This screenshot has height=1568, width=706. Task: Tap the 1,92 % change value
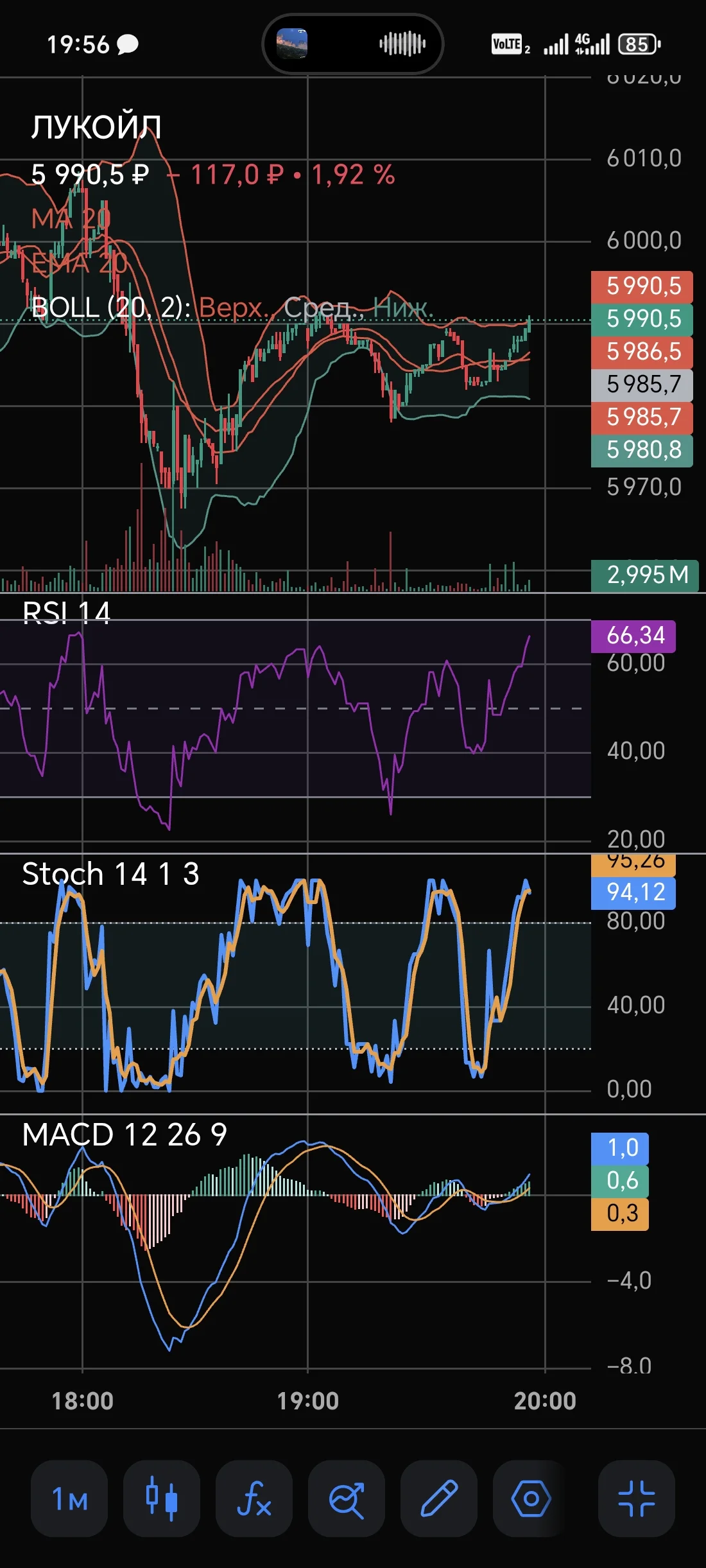pos(354,175)
